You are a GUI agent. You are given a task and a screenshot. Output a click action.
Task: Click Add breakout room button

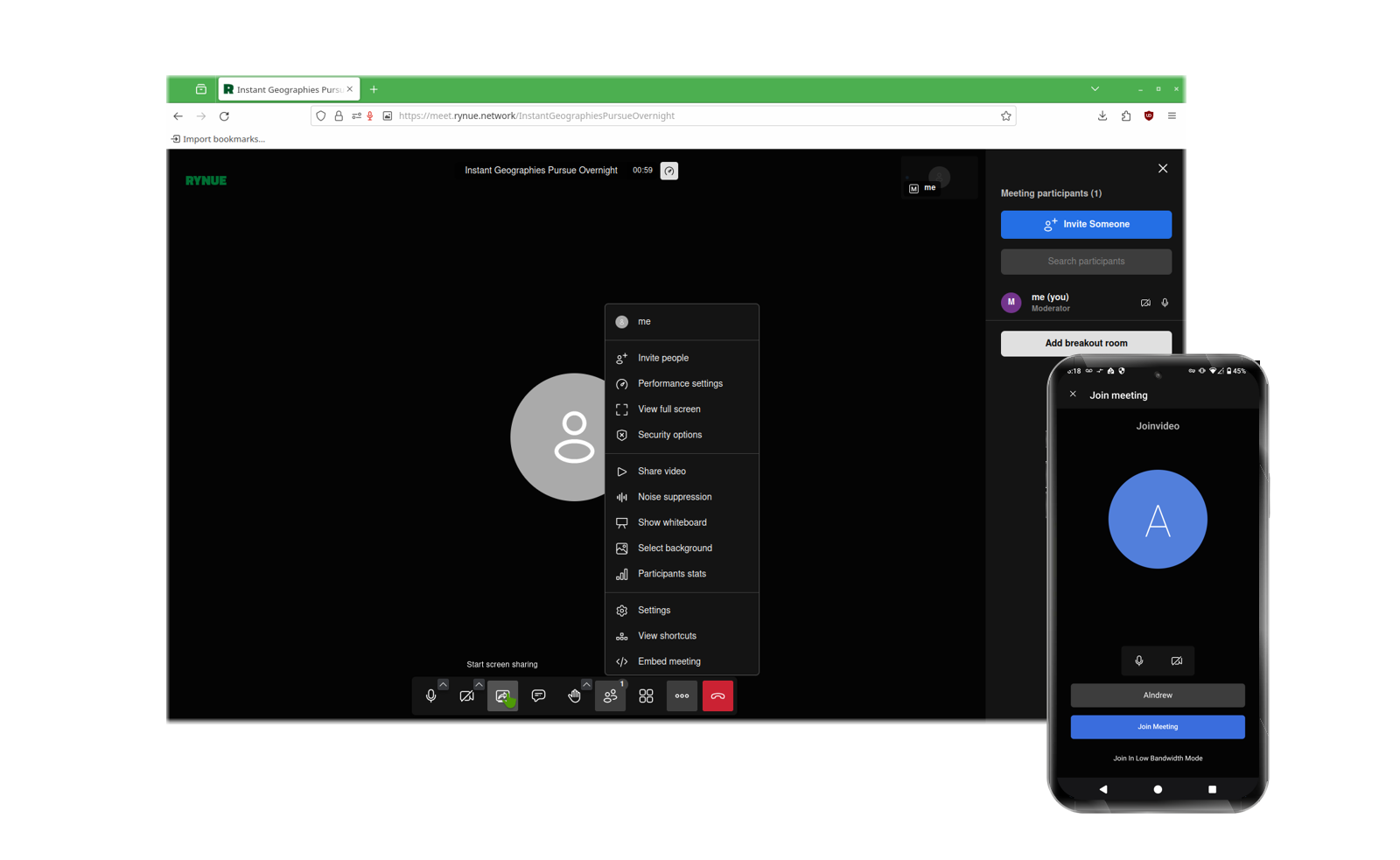[x=1086, y=343]
